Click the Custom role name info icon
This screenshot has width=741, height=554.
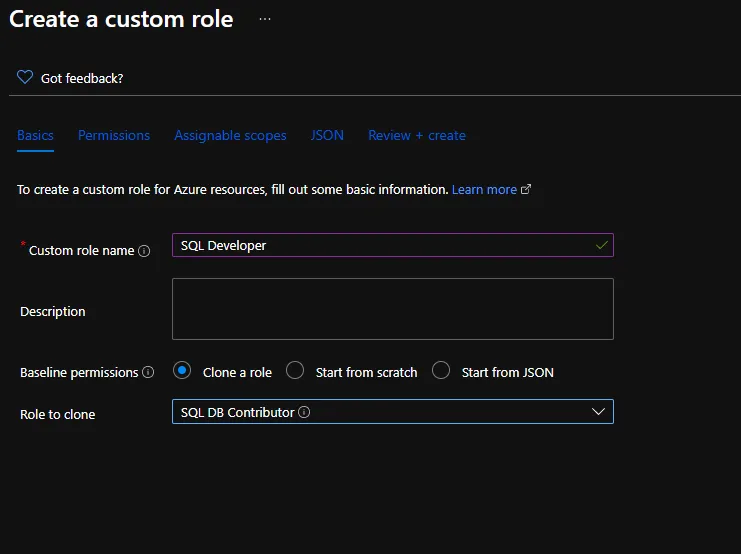click(x=144, y=251)
